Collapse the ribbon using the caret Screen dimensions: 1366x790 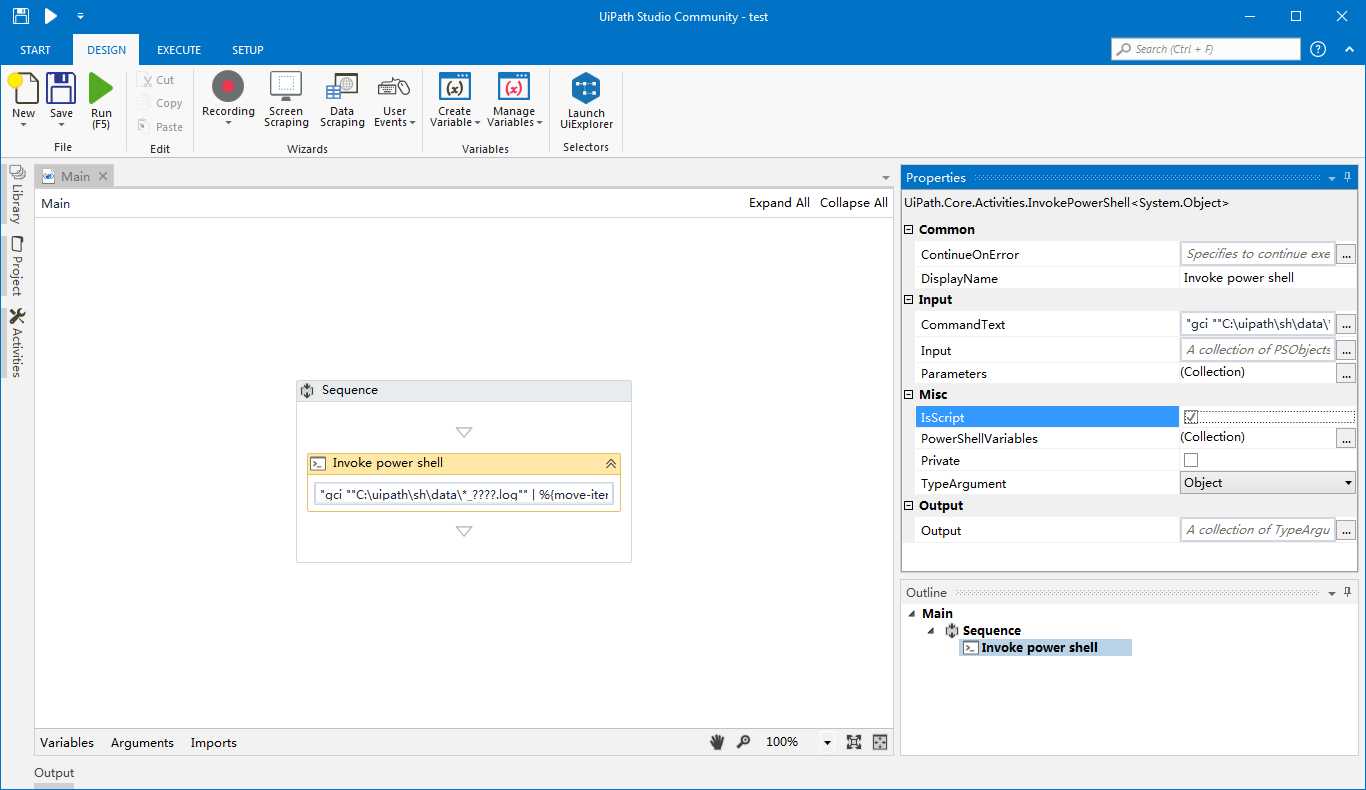pos(1349,49)
